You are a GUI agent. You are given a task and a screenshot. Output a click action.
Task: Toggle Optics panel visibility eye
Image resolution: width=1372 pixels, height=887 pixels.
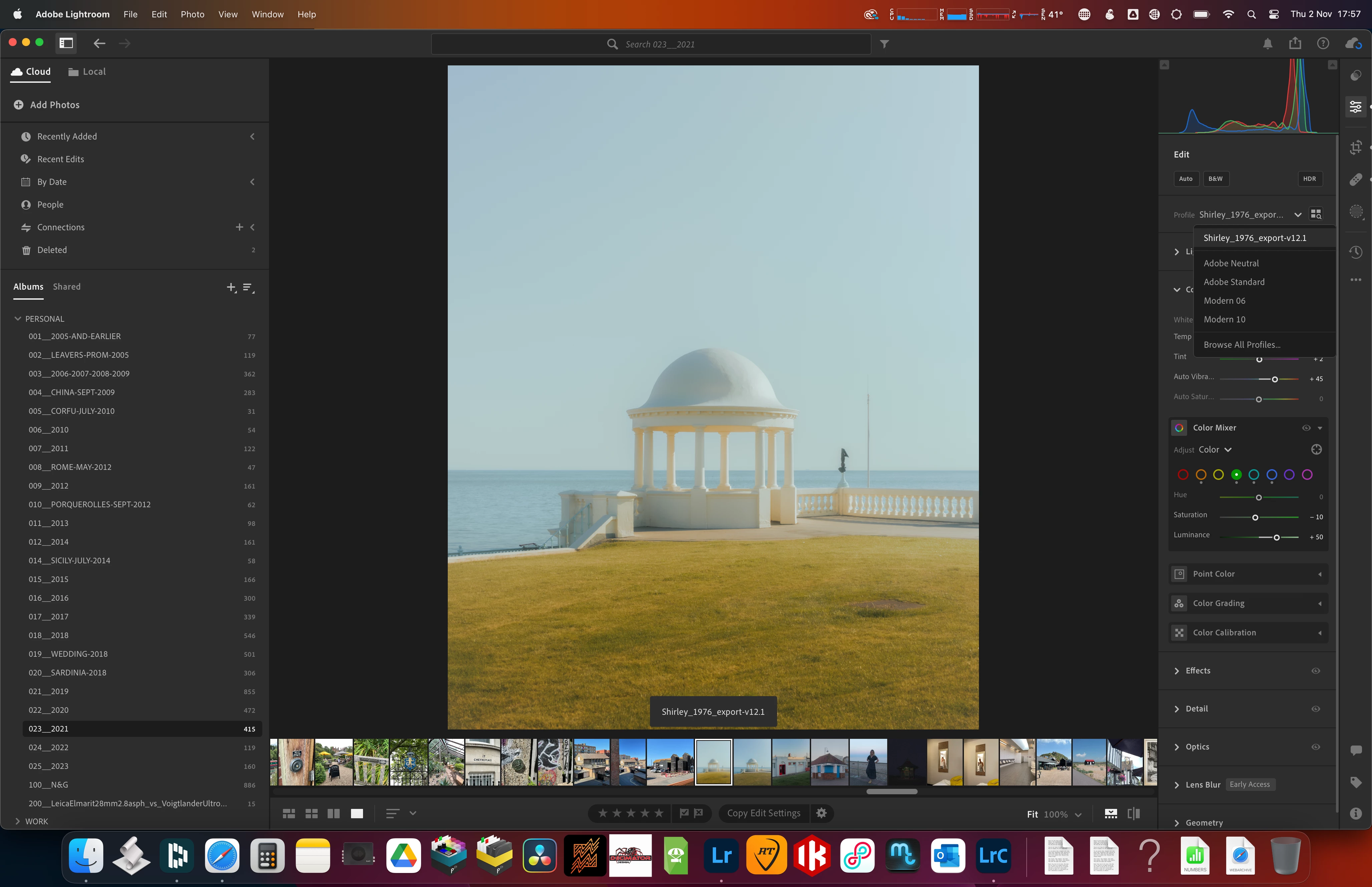coord(1316,747)
